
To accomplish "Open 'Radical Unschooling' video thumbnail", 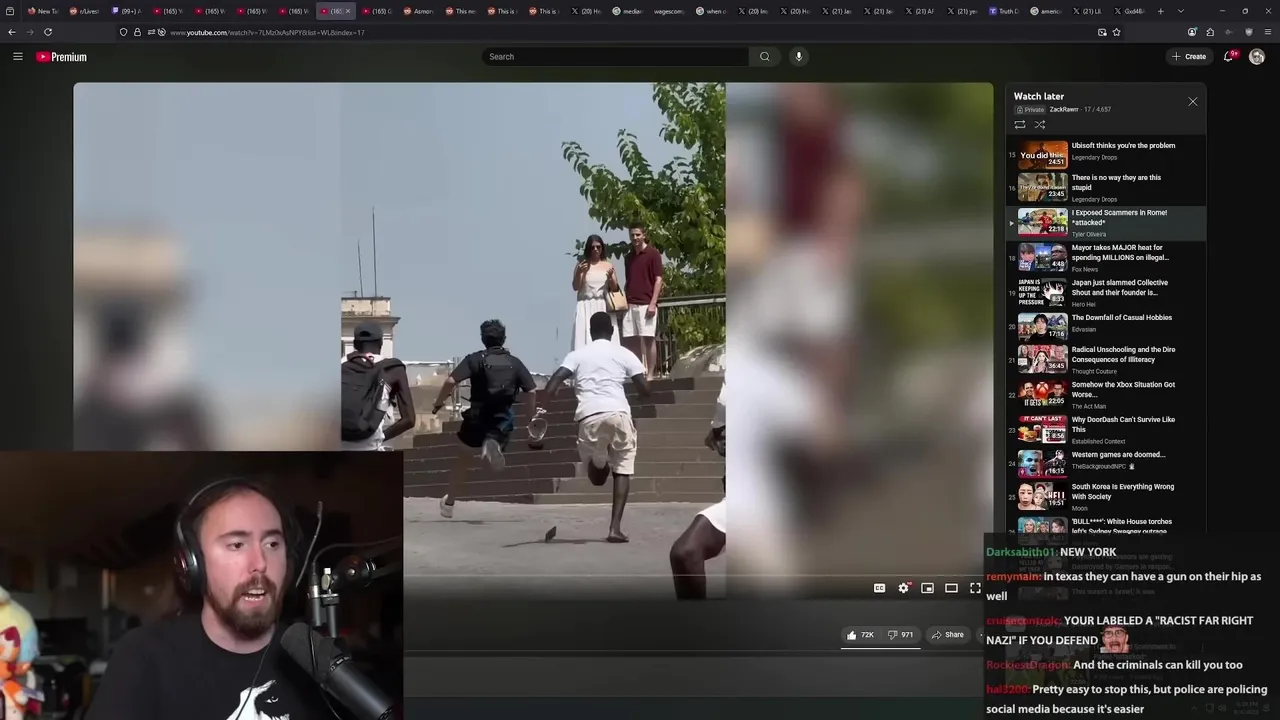I will [1042, 358].
